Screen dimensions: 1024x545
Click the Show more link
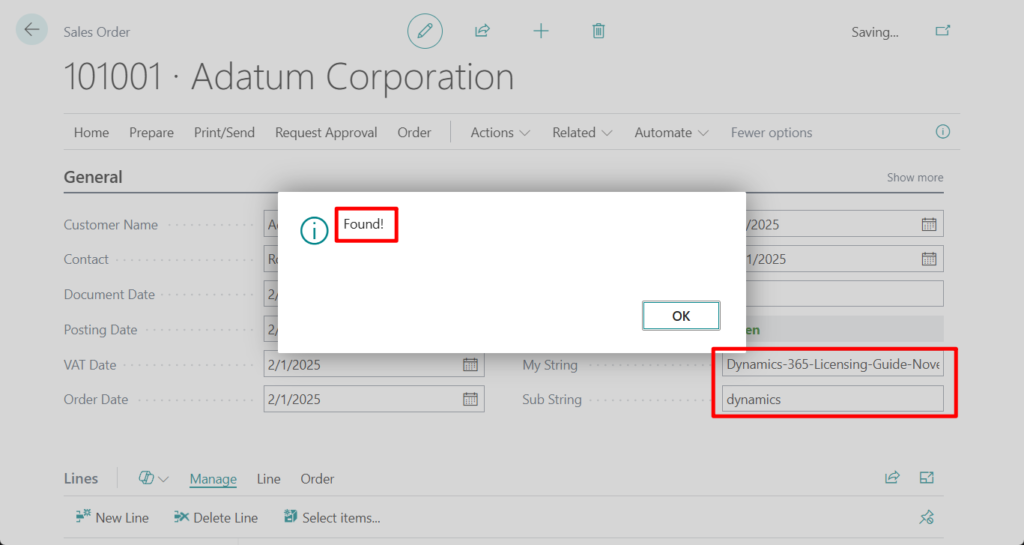click(914, 177)
